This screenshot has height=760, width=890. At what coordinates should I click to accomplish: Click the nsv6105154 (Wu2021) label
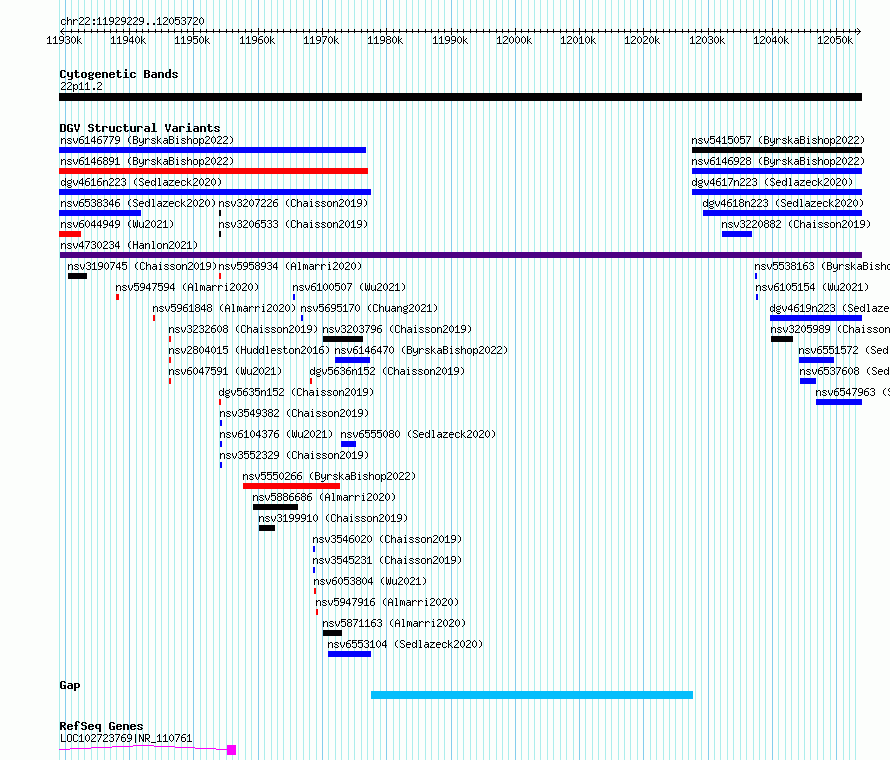[x=813, y=287]
